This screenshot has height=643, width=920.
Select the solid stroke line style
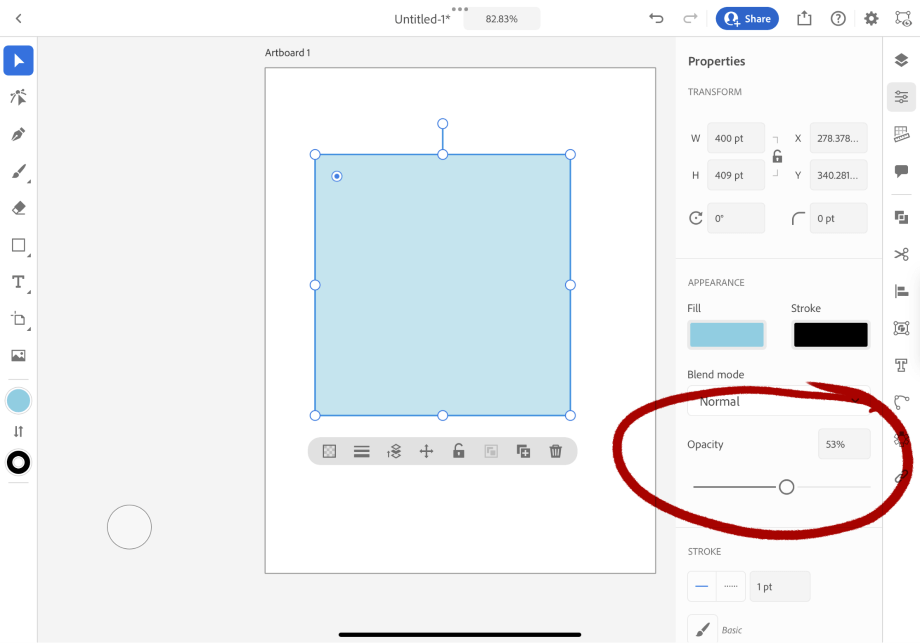click(702, 586)
